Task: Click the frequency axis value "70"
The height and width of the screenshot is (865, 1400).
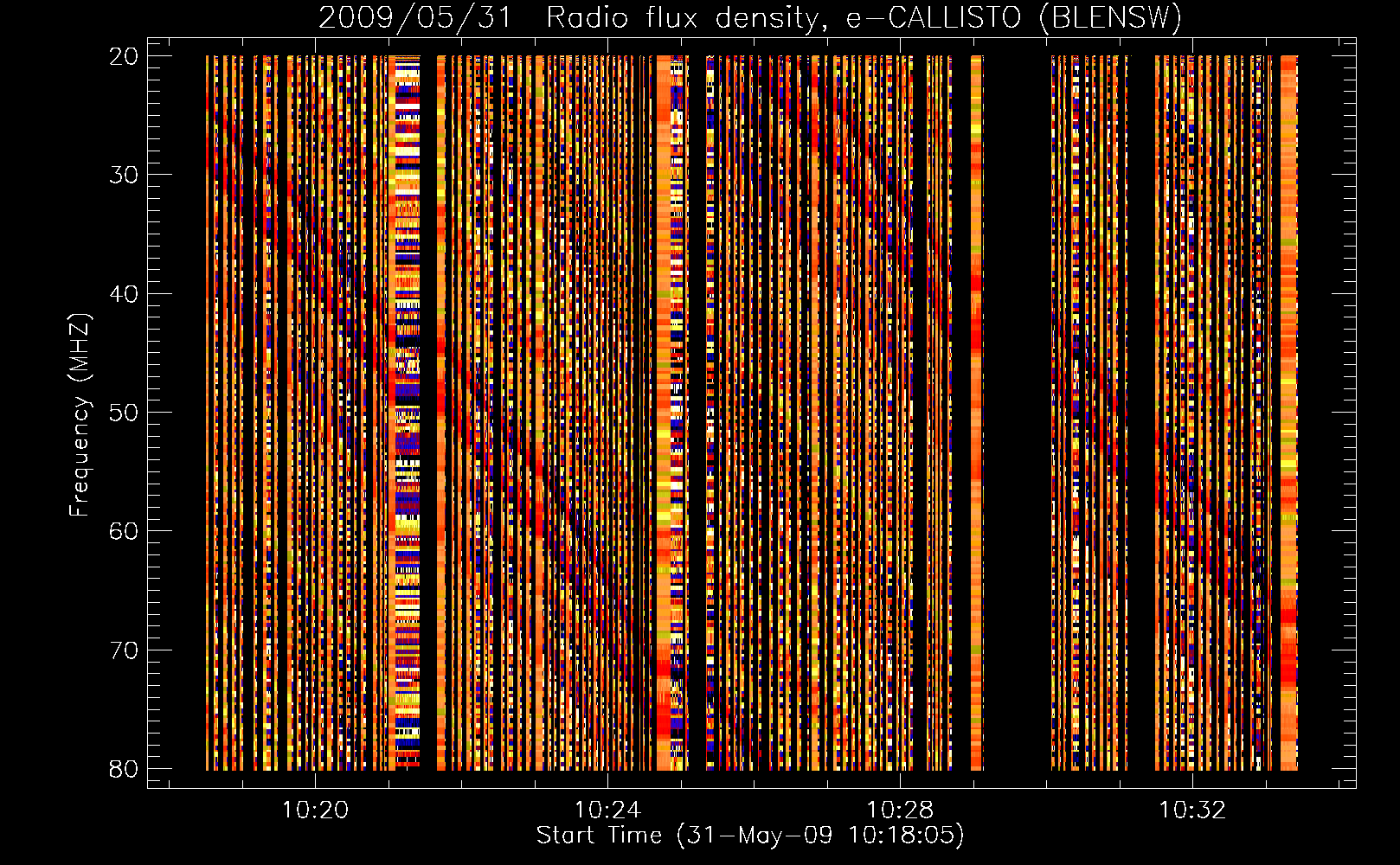Action: [124, 650]
